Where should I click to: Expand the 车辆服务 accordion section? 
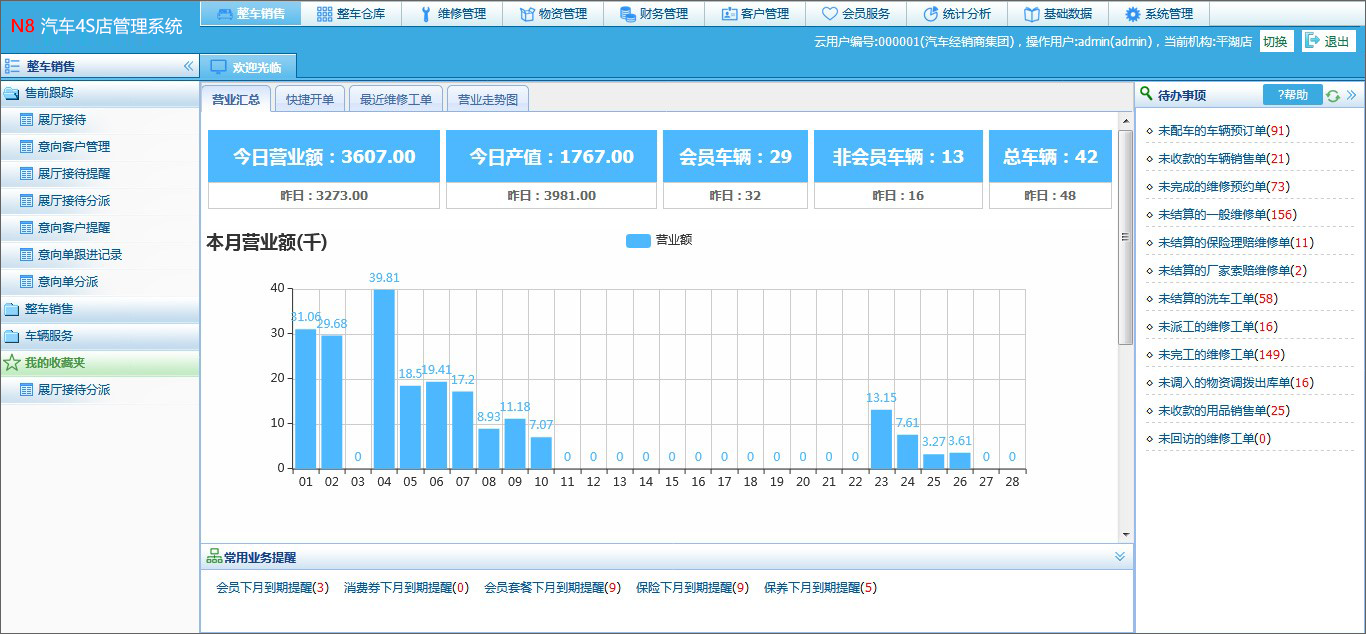coord(100,336)
